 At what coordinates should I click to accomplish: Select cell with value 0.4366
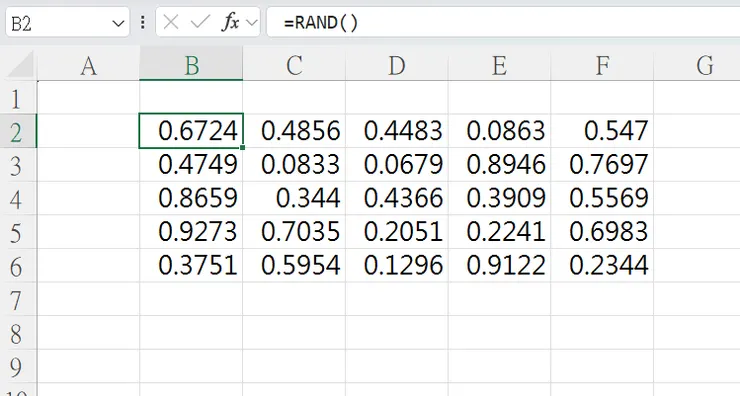[396, 198]
